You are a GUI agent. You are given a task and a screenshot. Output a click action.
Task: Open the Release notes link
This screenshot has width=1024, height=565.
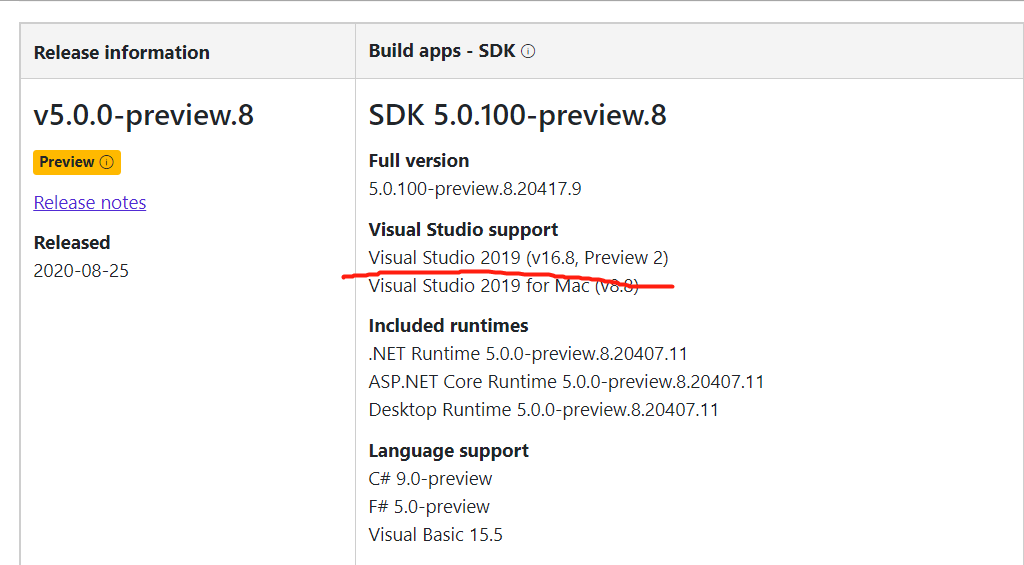[89, 202]
